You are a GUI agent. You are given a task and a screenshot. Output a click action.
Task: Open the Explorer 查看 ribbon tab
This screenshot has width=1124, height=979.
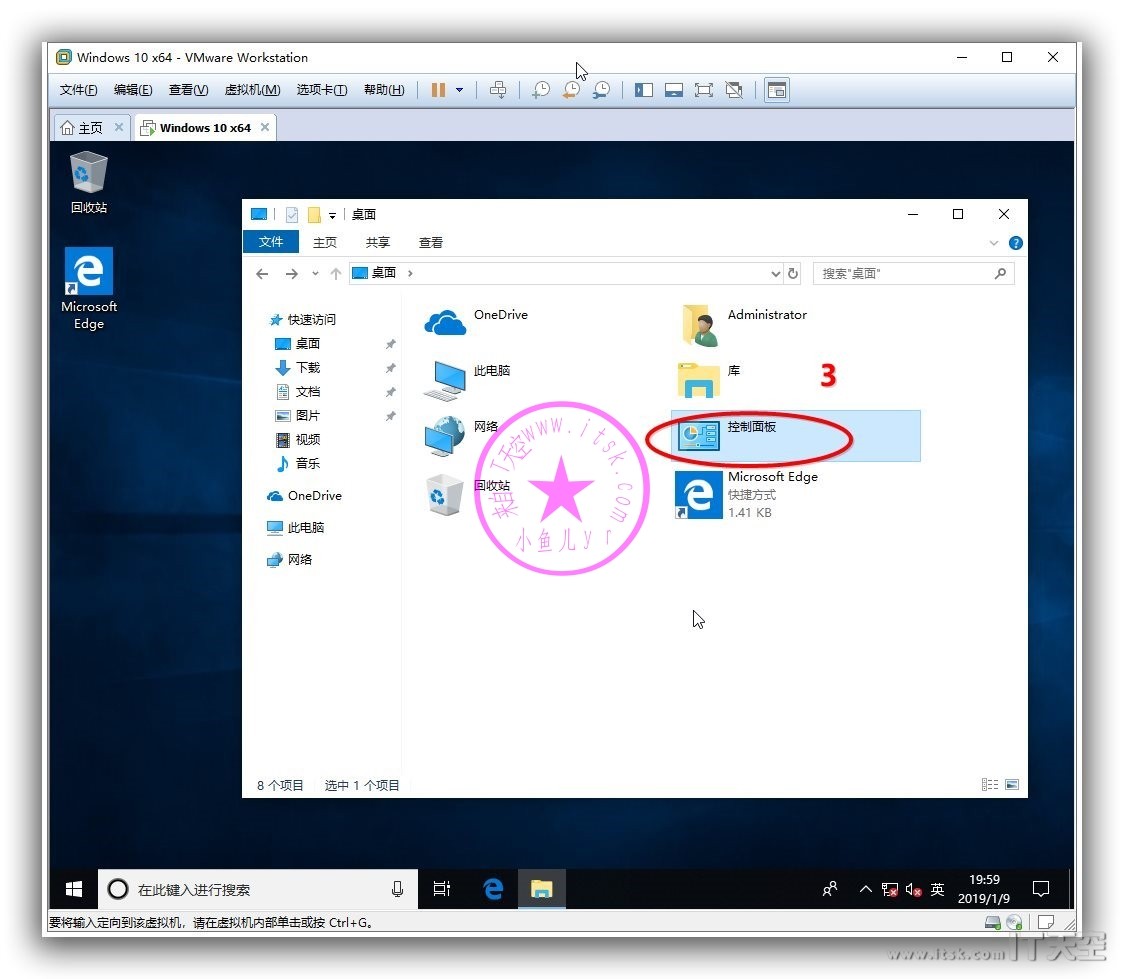coord(431,242)
